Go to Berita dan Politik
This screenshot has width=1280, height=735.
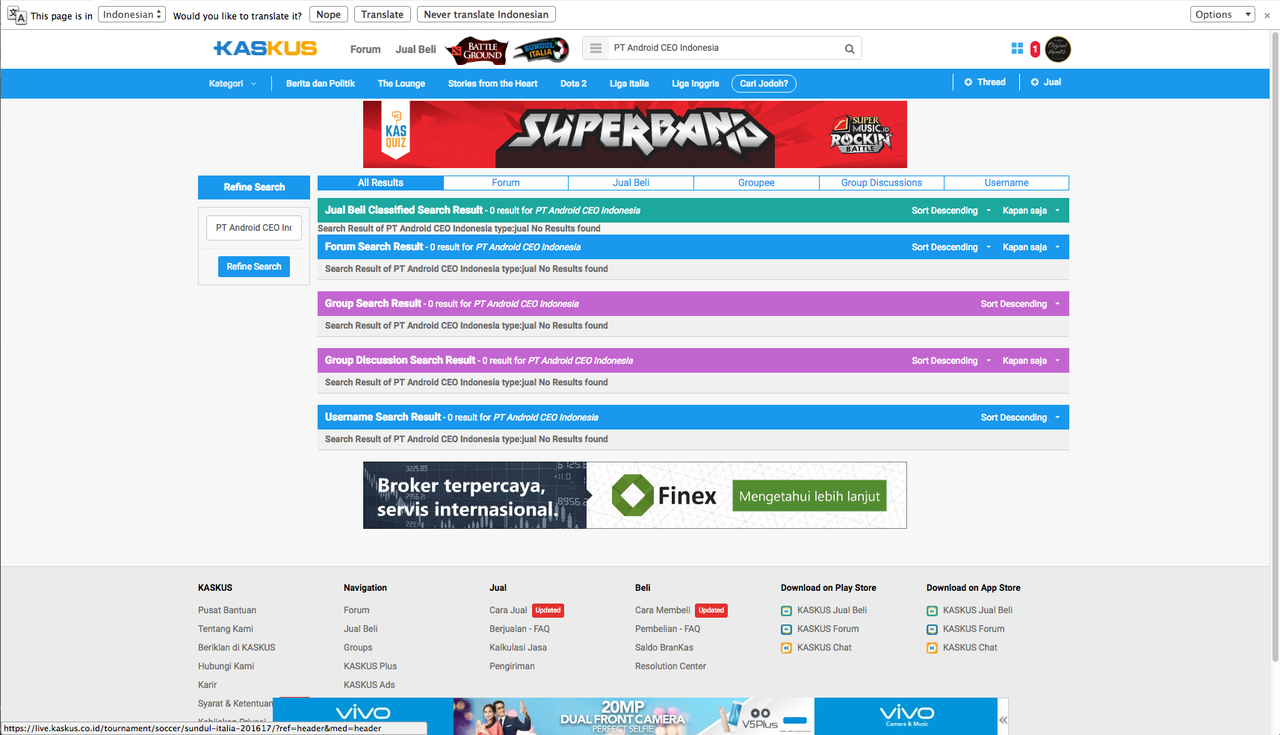tap(320, 84)
